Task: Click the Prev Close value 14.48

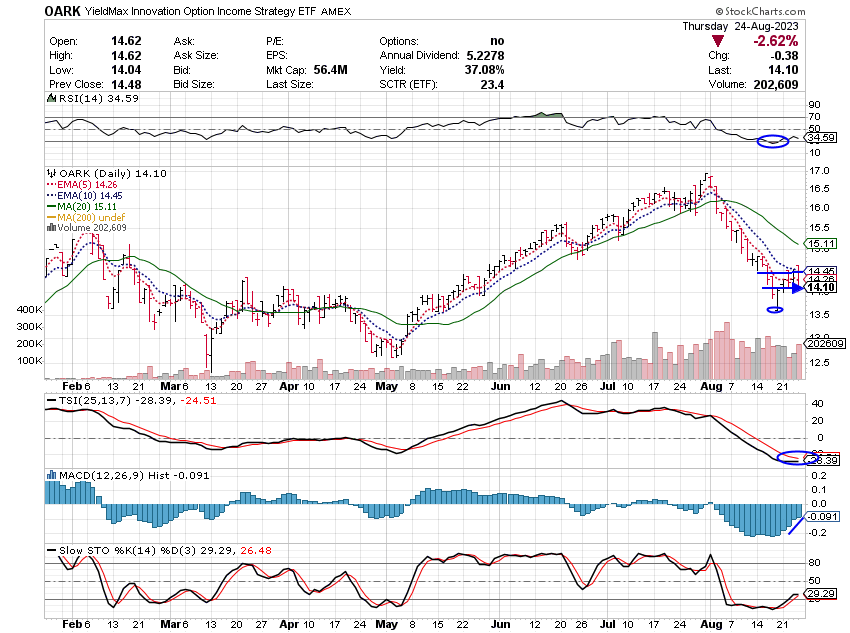Action: 126,85
